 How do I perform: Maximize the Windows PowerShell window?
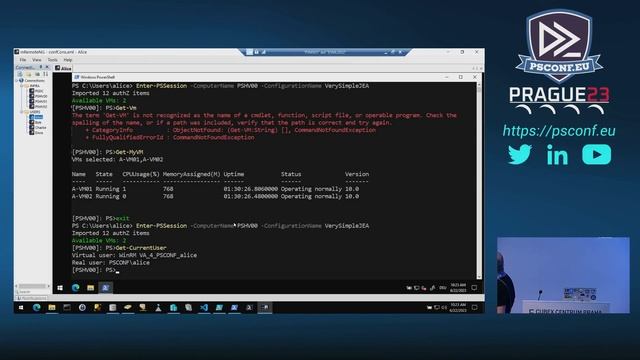coord(460,77)
